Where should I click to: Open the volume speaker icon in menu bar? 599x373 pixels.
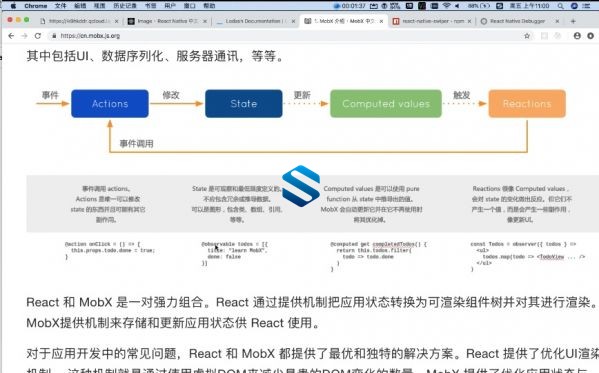point(457,6)
